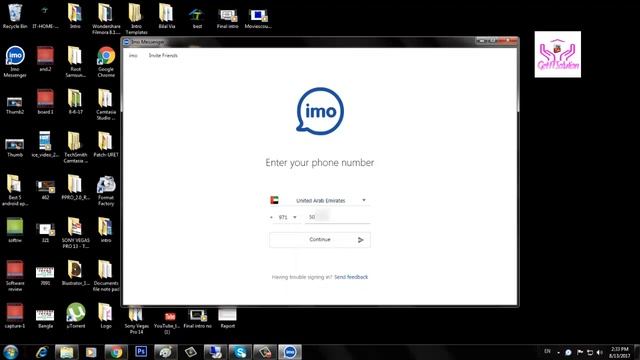This screenshot has height=360, width=640.
Task: Open the TechSmith Camtasia desktop folder
Action: pyautogui.click(x=76, y=147)
